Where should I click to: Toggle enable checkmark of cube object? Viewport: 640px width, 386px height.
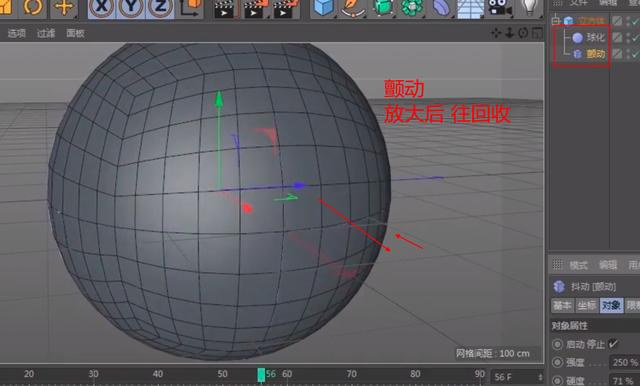click(x=636, y=20)
